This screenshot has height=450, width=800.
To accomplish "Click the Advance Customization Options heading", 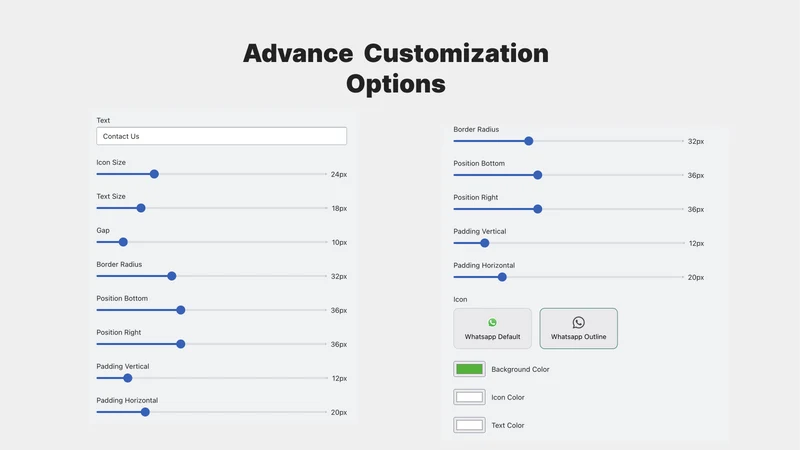I will [396, 68].
